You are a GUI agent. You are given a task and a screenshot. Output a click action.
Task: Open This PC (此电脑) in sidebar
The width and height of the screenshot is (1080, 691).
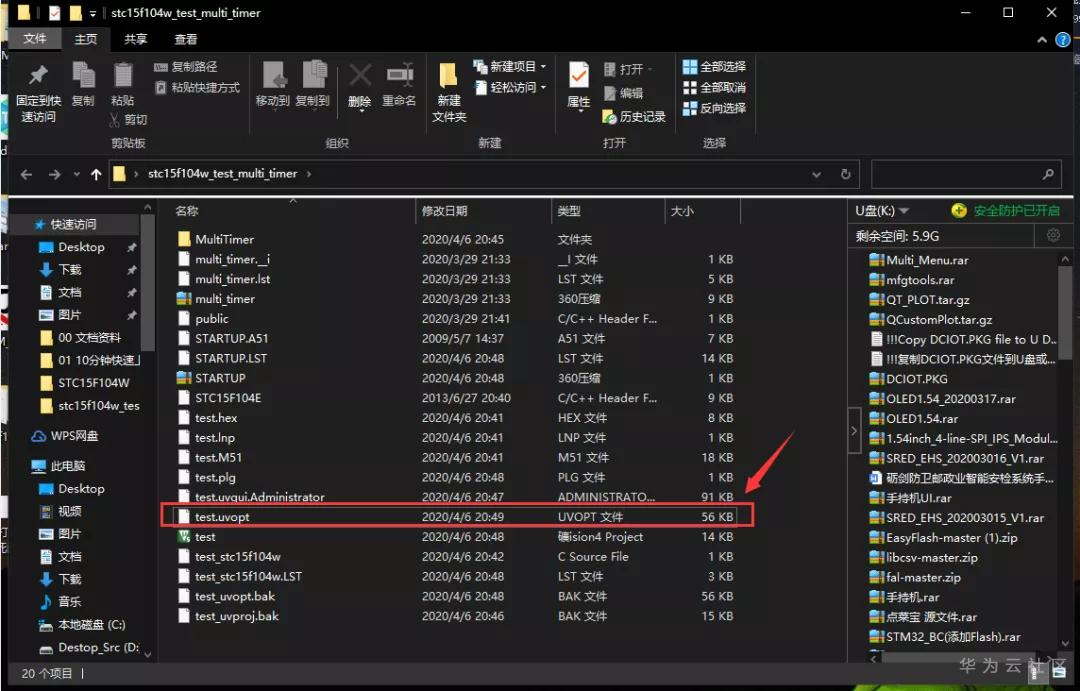tap(68, 466)
